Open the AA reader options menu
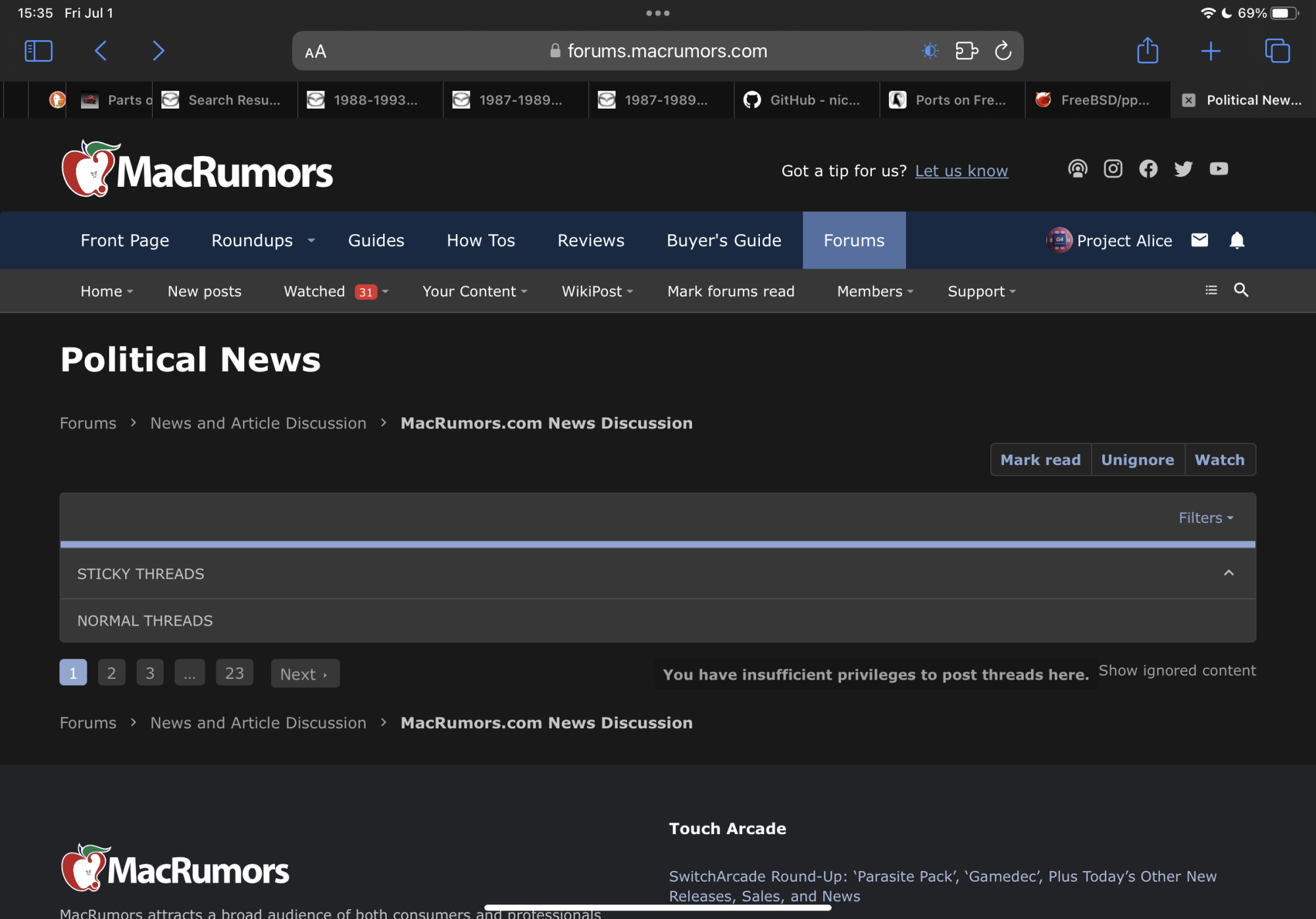The width and height of the screenshot is (1316, 919). pyautogui.click(x=316, y=51)
